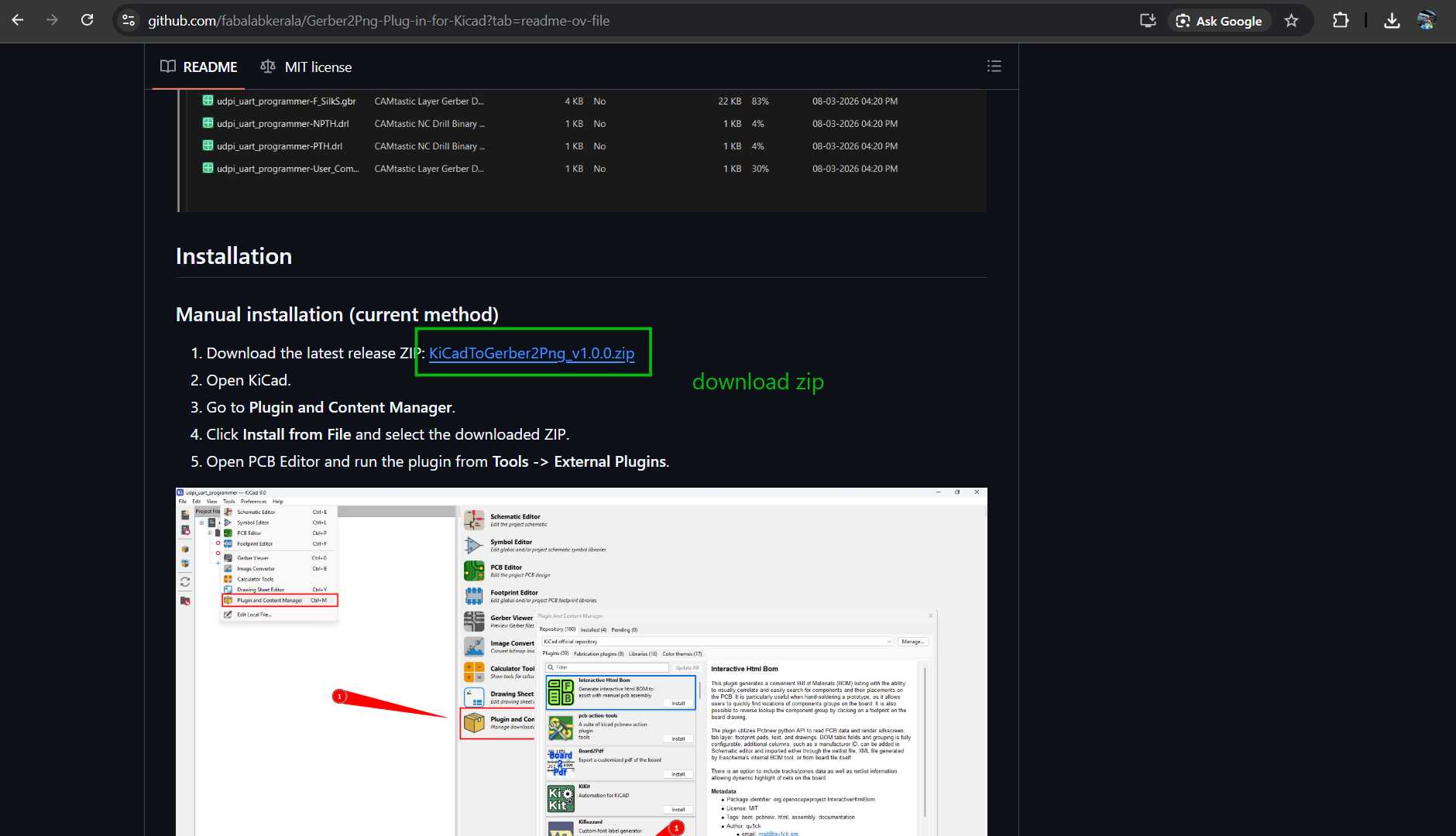Reload the current GitHub page

87,21
